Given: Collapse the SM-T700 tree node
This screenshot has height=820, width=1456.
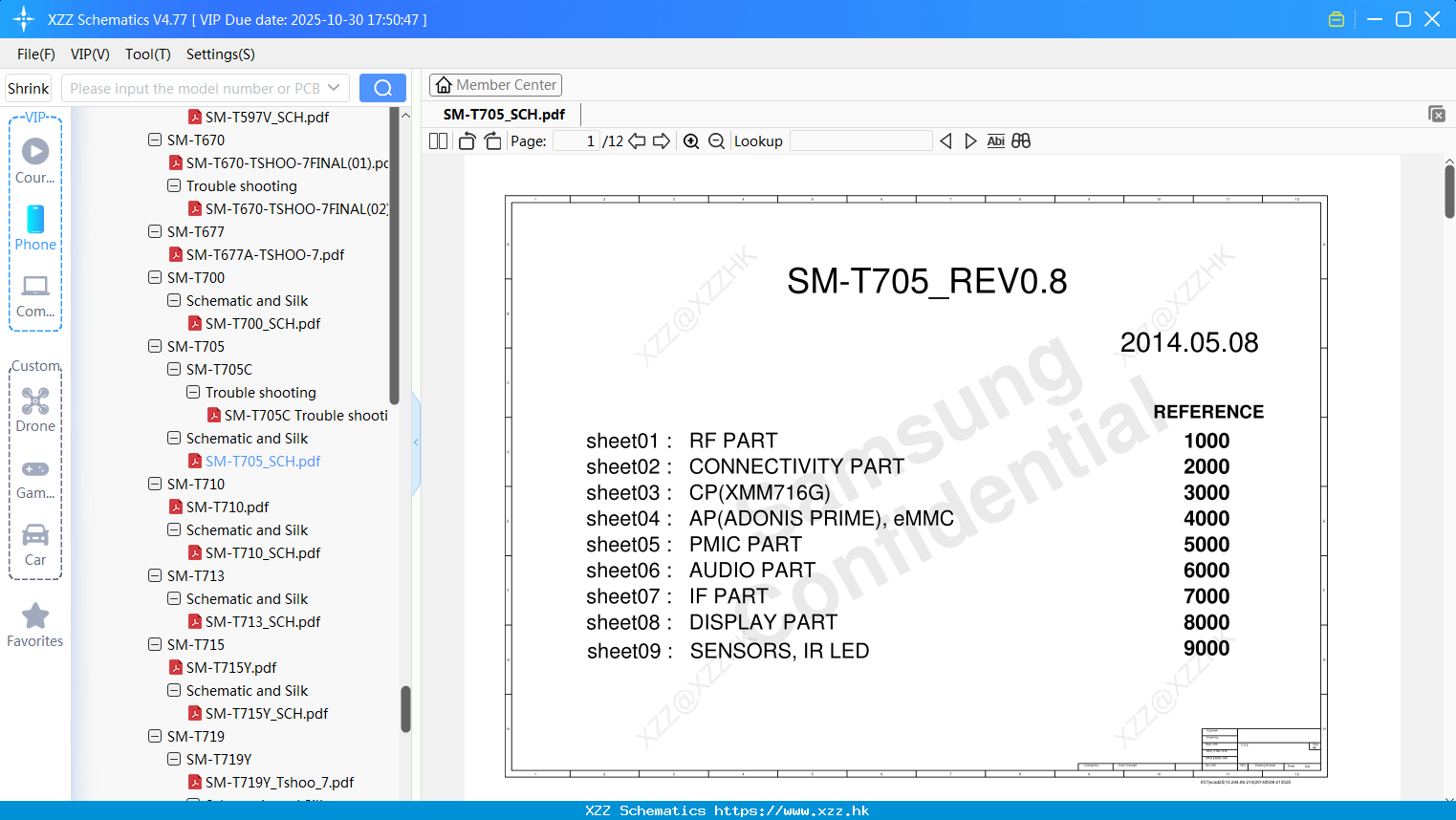Looking at the screenshot, I should pyautogui.click(x=155, y=277).
